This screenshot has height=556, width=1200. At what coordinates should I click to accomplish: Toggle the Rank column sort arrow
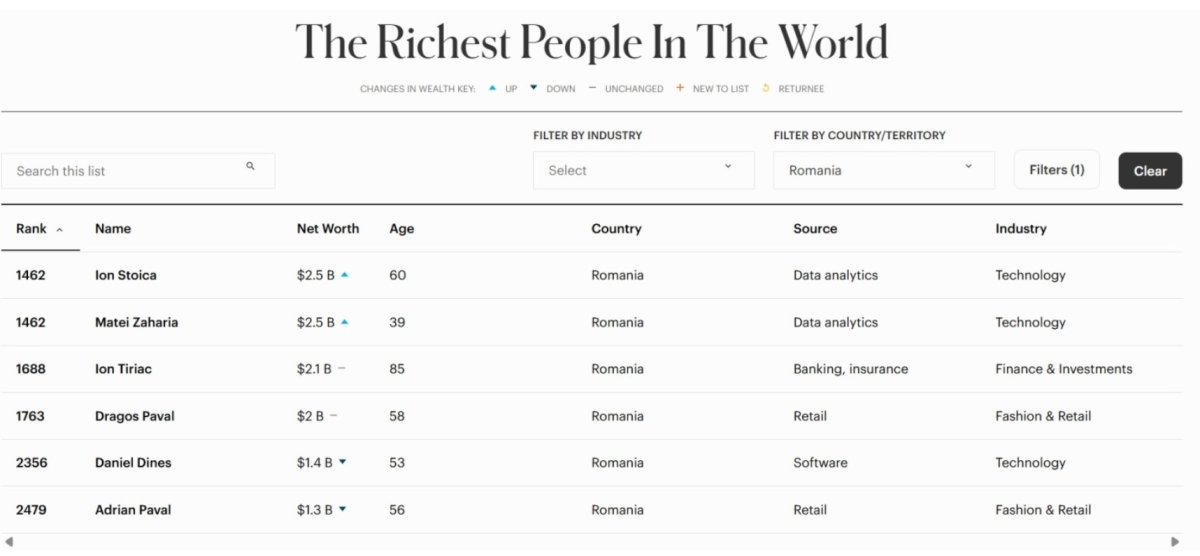tap(59, 230)
